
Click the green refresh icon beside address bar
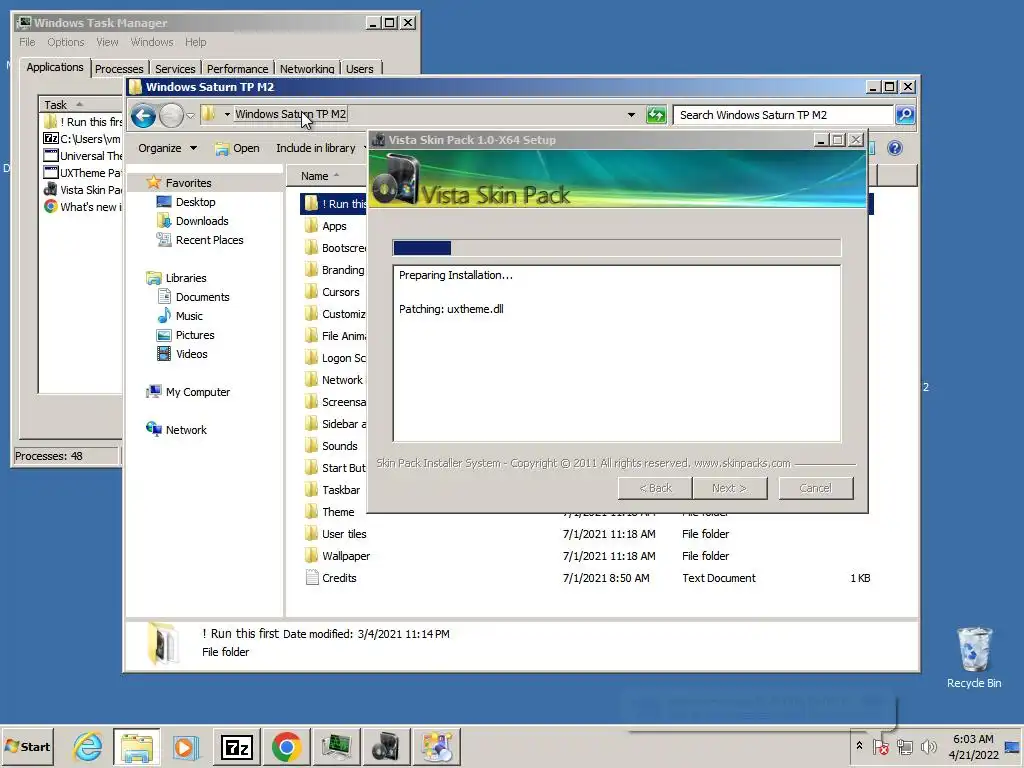coord(656,115)
